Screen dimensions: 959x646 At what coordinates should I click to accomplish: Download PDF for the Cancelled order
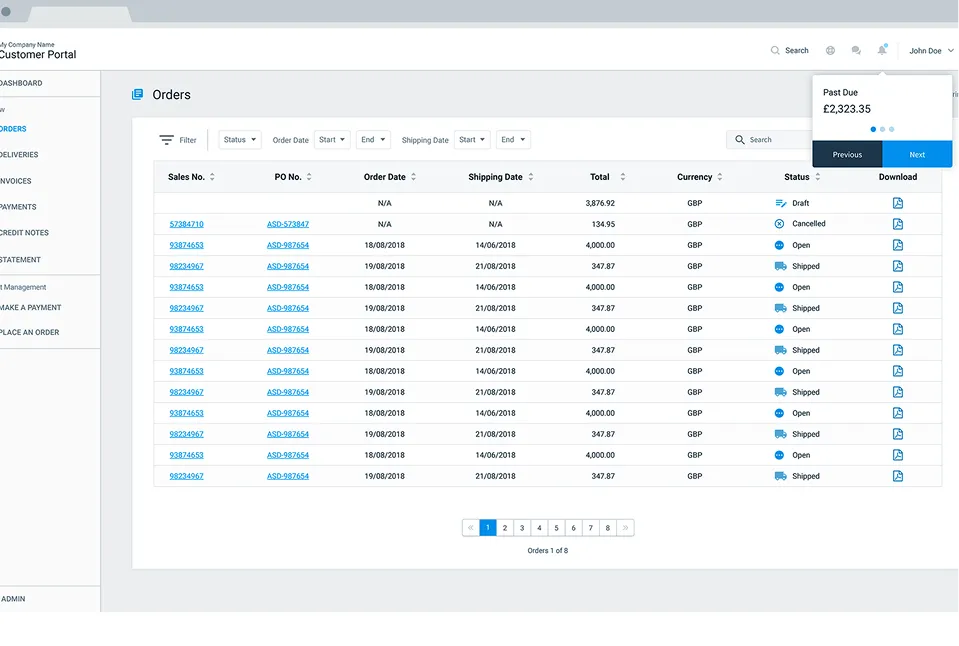click(x=898, y=224)
